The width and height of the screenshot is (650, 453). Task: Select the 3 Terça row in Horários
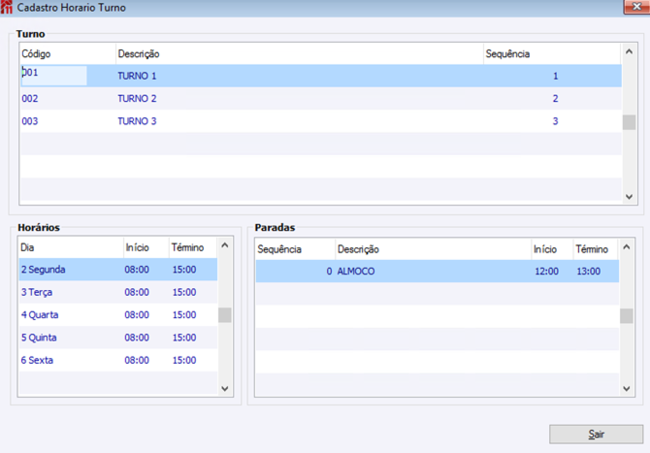click(118, 292)
